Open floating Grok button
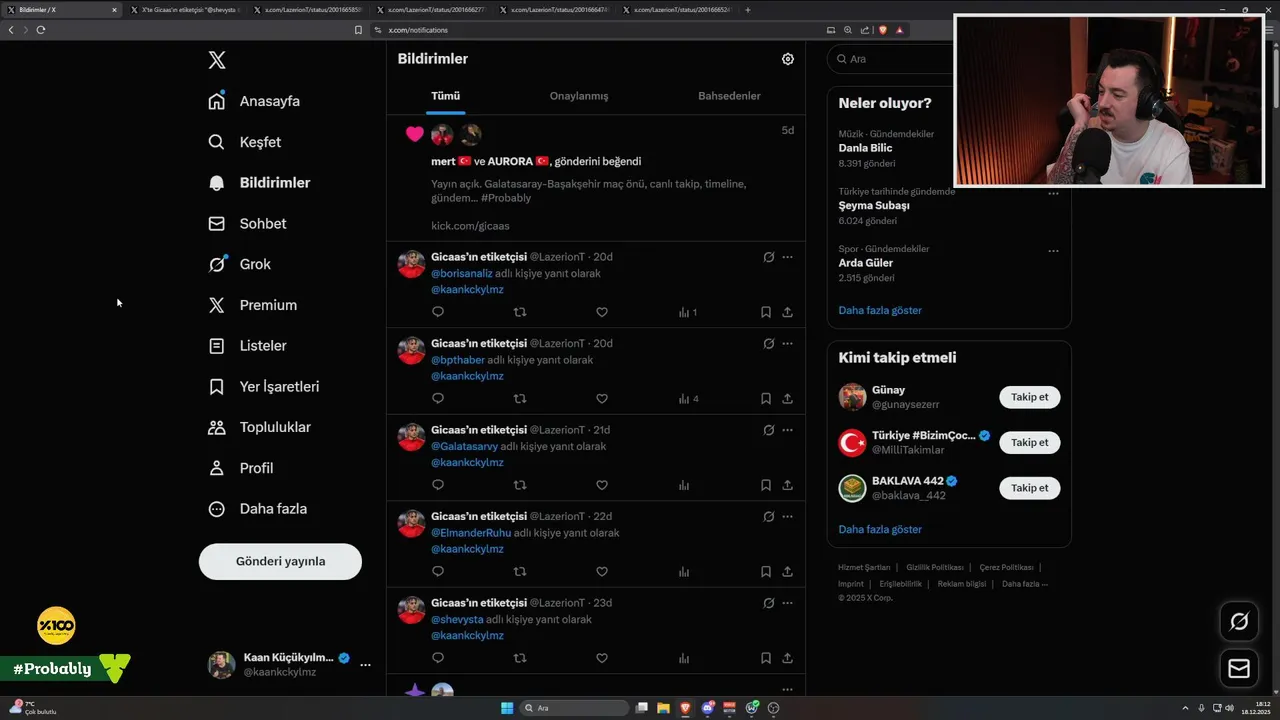Image resolution: width=1280 pixels, height=720 pixels. point(1239,622)
